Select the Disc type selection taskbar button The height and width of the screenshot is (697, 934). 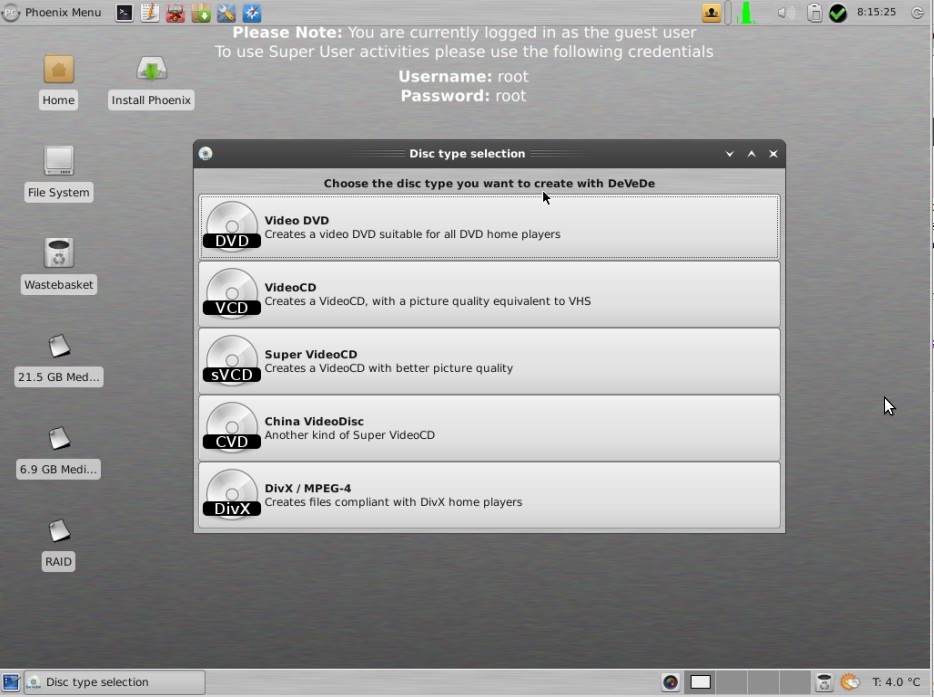coord(114,682)
